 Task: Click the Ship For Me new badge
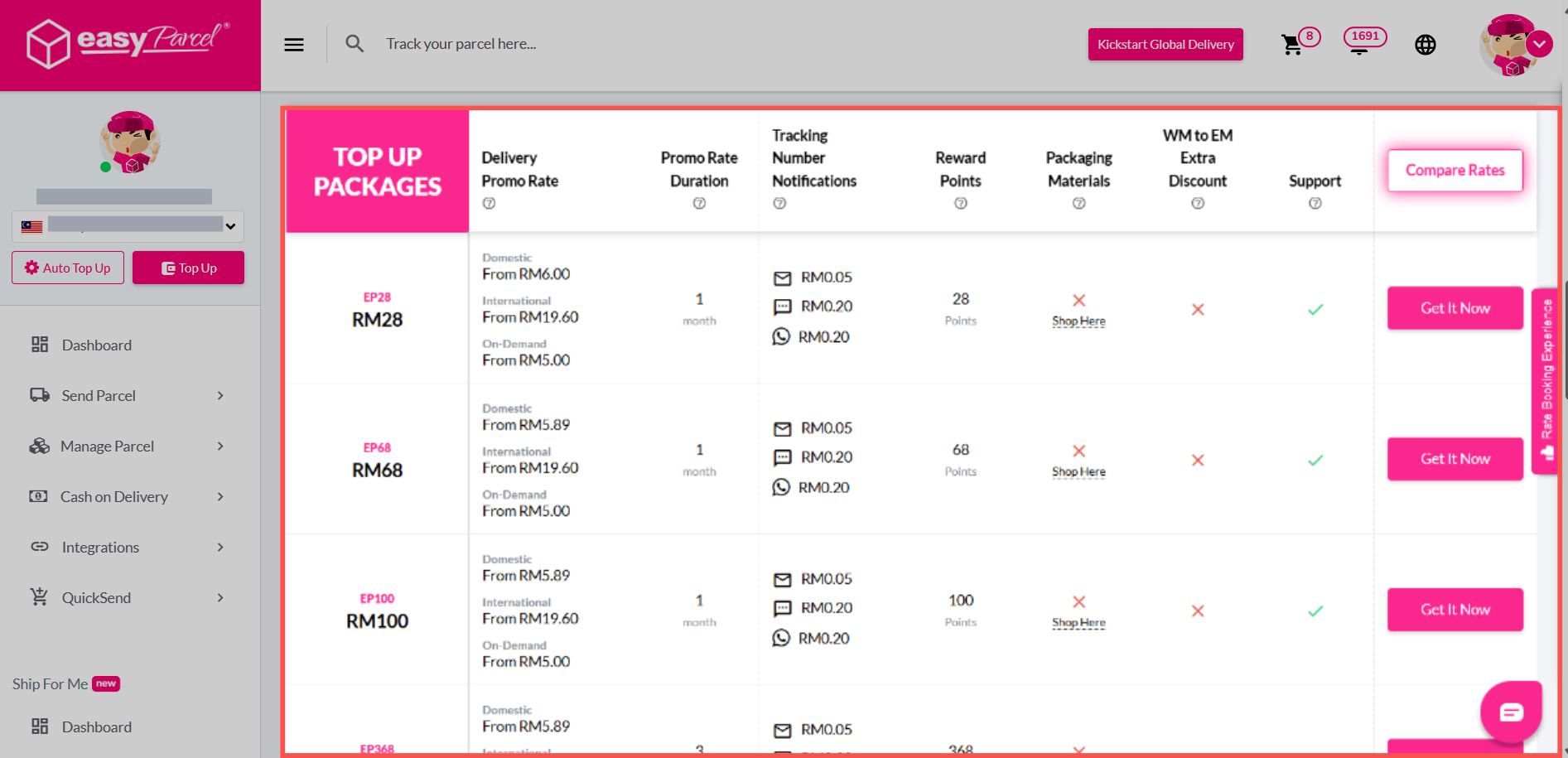coord(106,683)
